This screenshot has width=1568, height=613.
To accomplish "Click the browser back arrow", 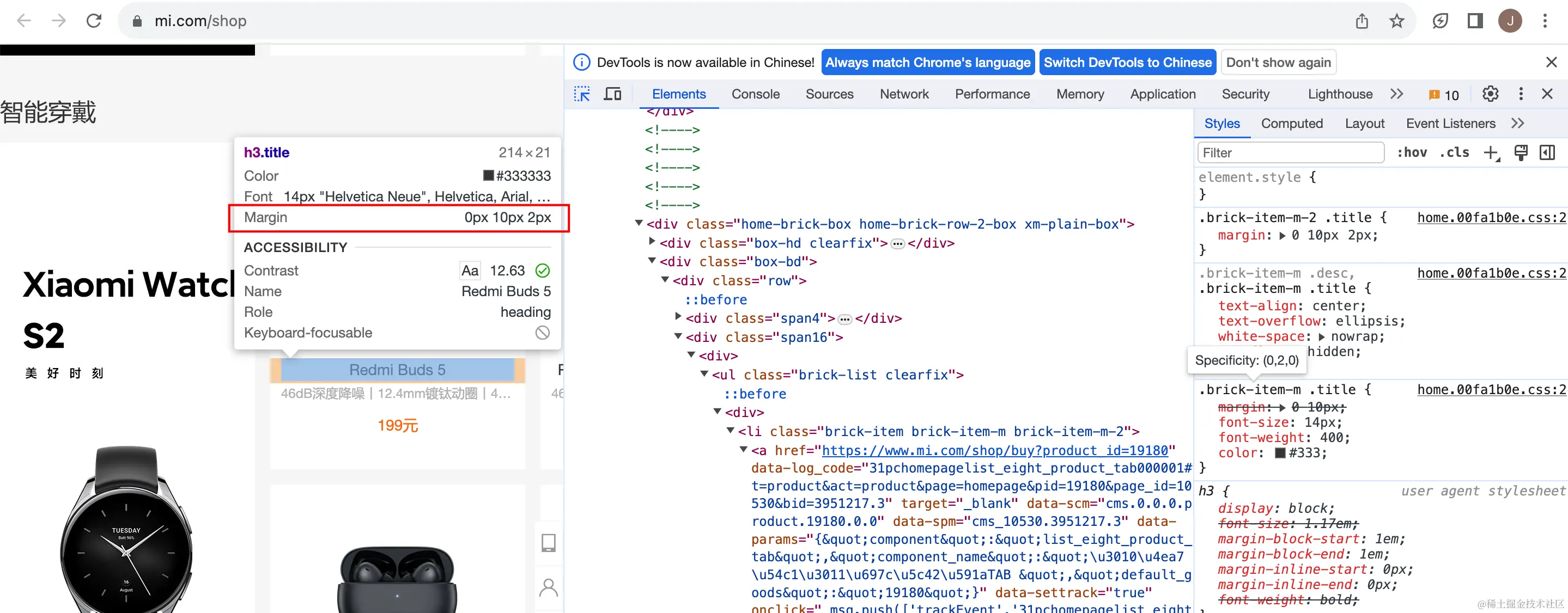I will [x=24, y=21].
